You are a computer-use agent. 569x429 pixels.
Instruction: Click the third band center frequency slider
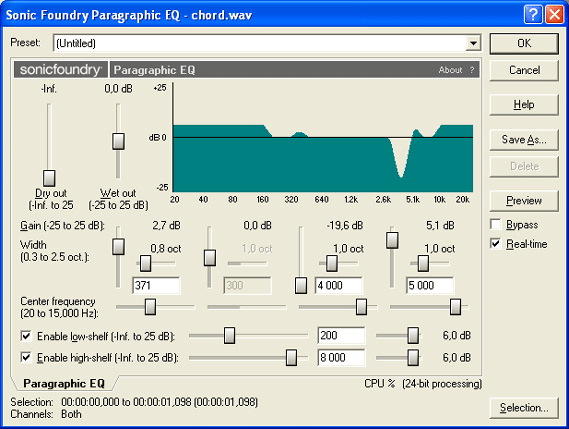tap(361, 307)
